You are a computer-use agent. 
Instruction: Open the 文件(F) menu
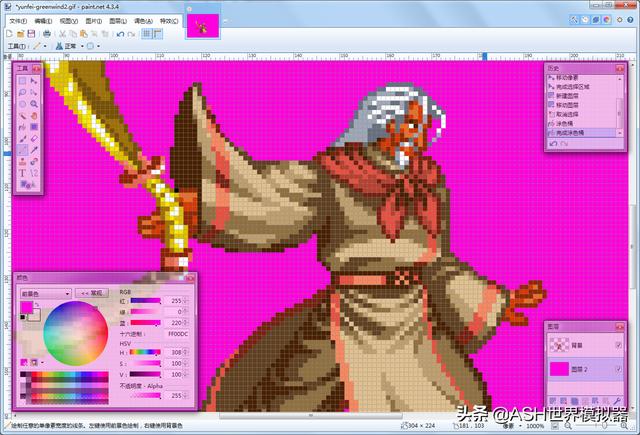coord(17,20)
